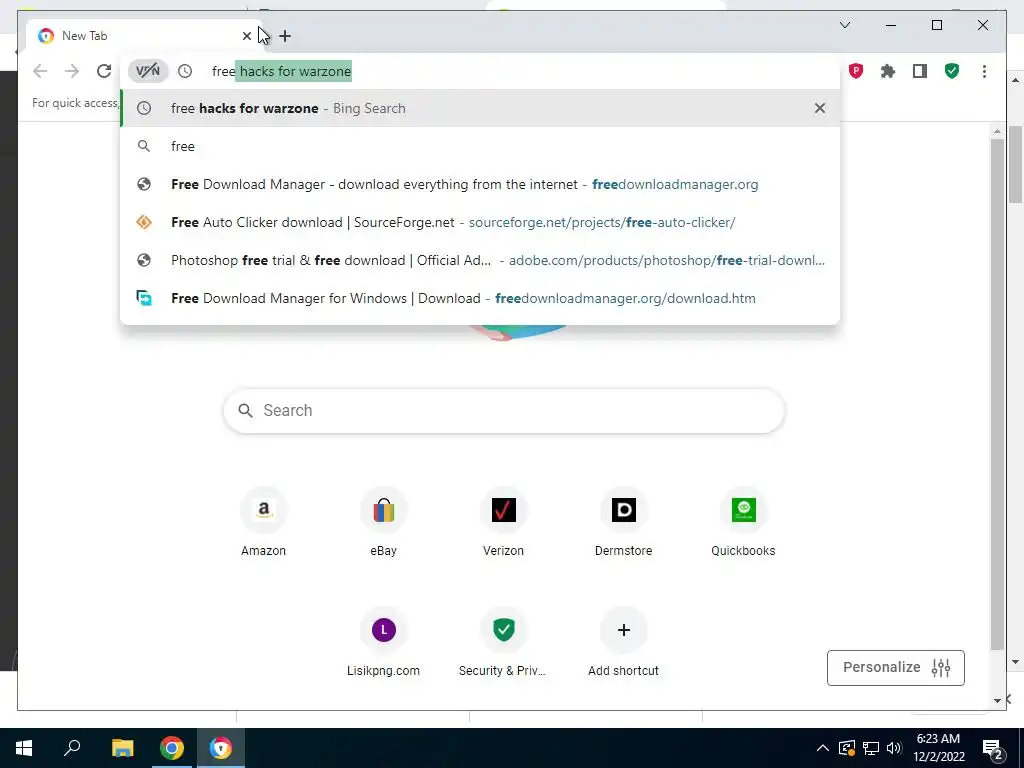The image size is (1024, 768).
Task: Toggle the side panel icon
Action: (x=920, y=71)
